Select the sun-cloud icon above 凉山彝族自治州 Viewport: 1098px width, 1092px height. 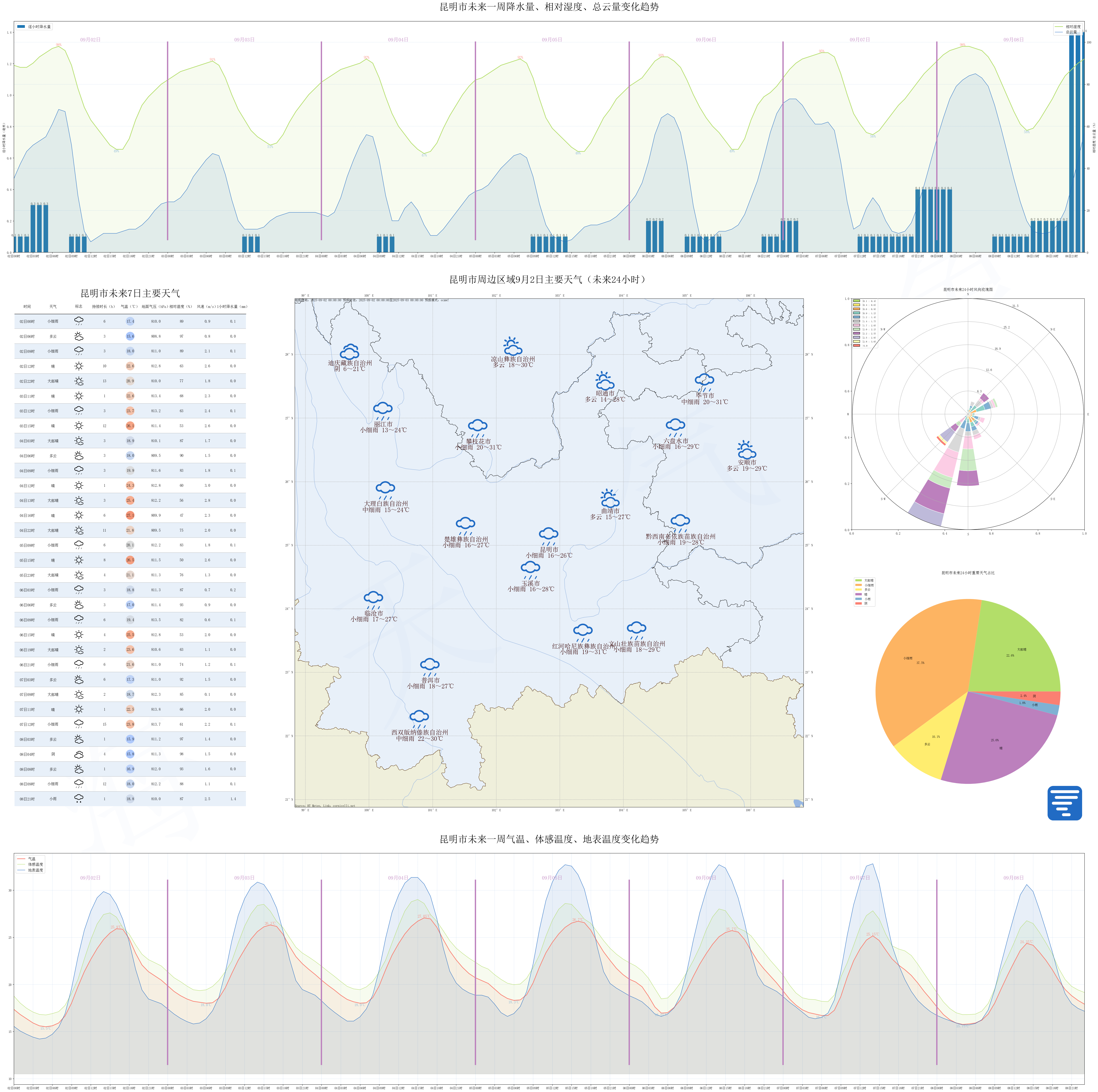513,346
